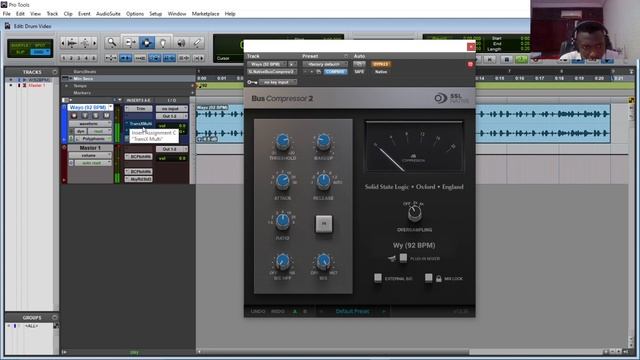
Task: Click the Ways (92 BPM) track name field
Action: pyautogui.click(x=89, y=107)
